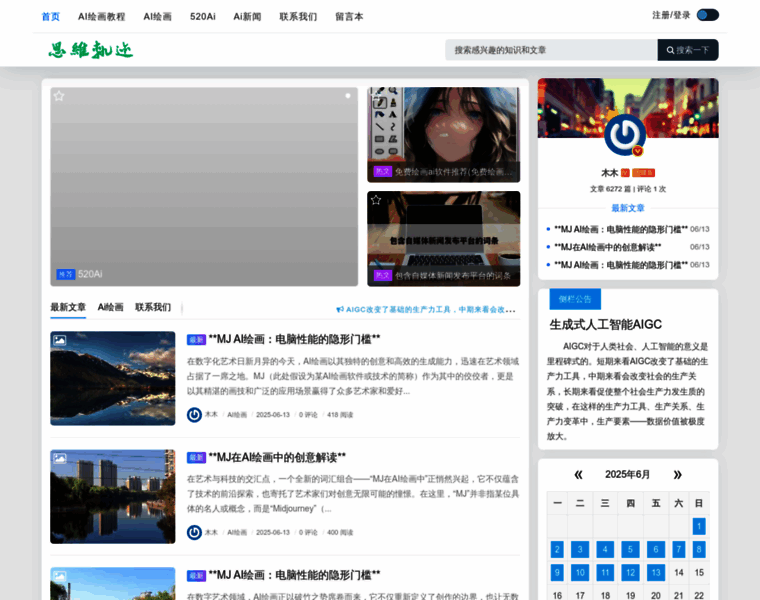Open the 520Ai banner title

click(90, 274)
